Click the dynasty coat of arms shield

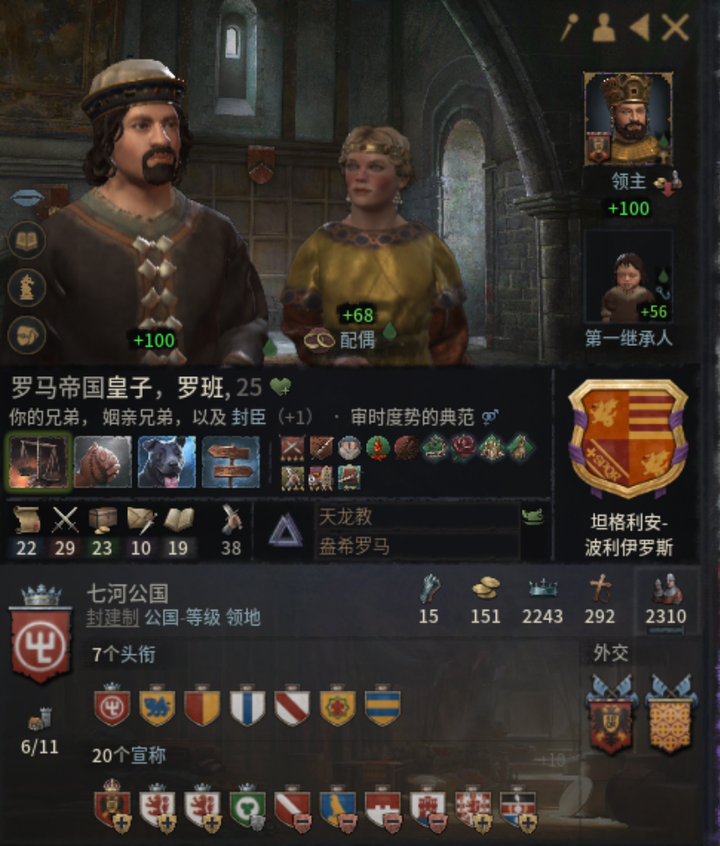click(628, 438)
